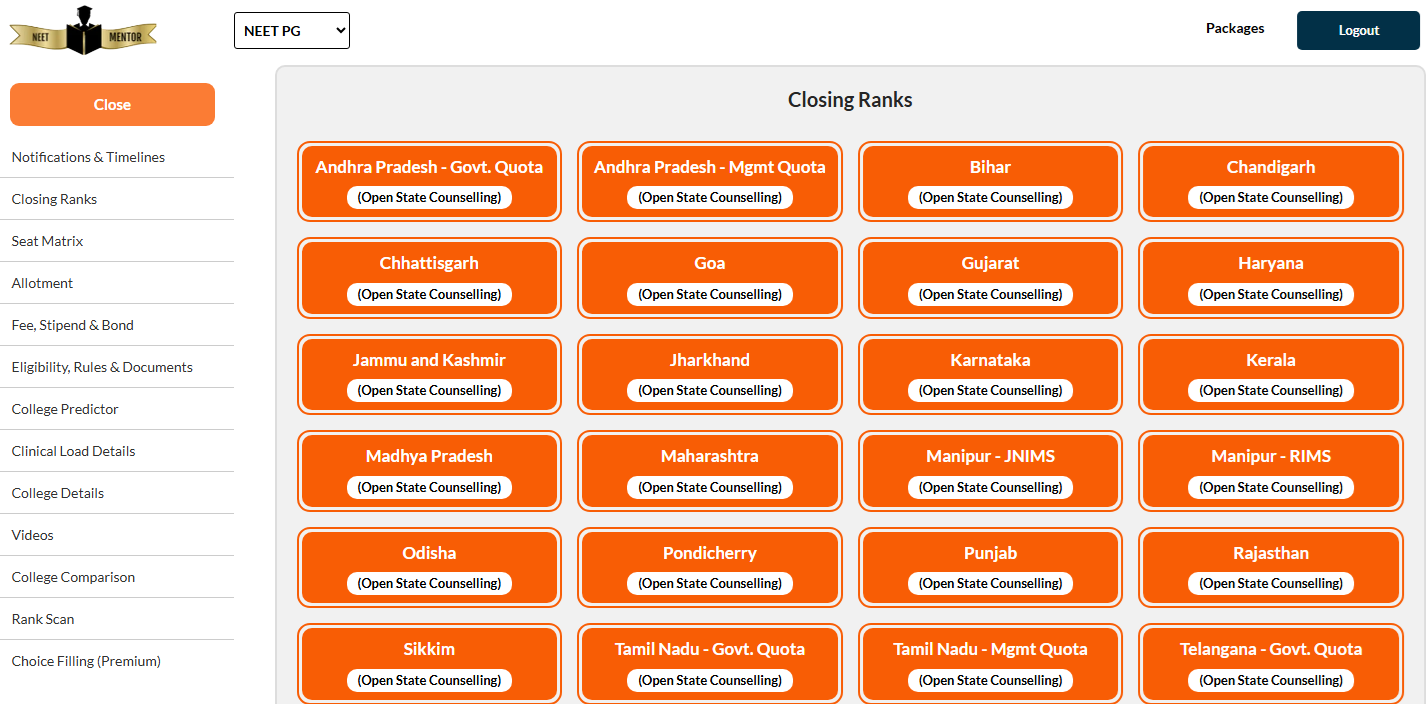
Task: Open Chandigarh closing ranks card
Action: (x=1271, y=181)
